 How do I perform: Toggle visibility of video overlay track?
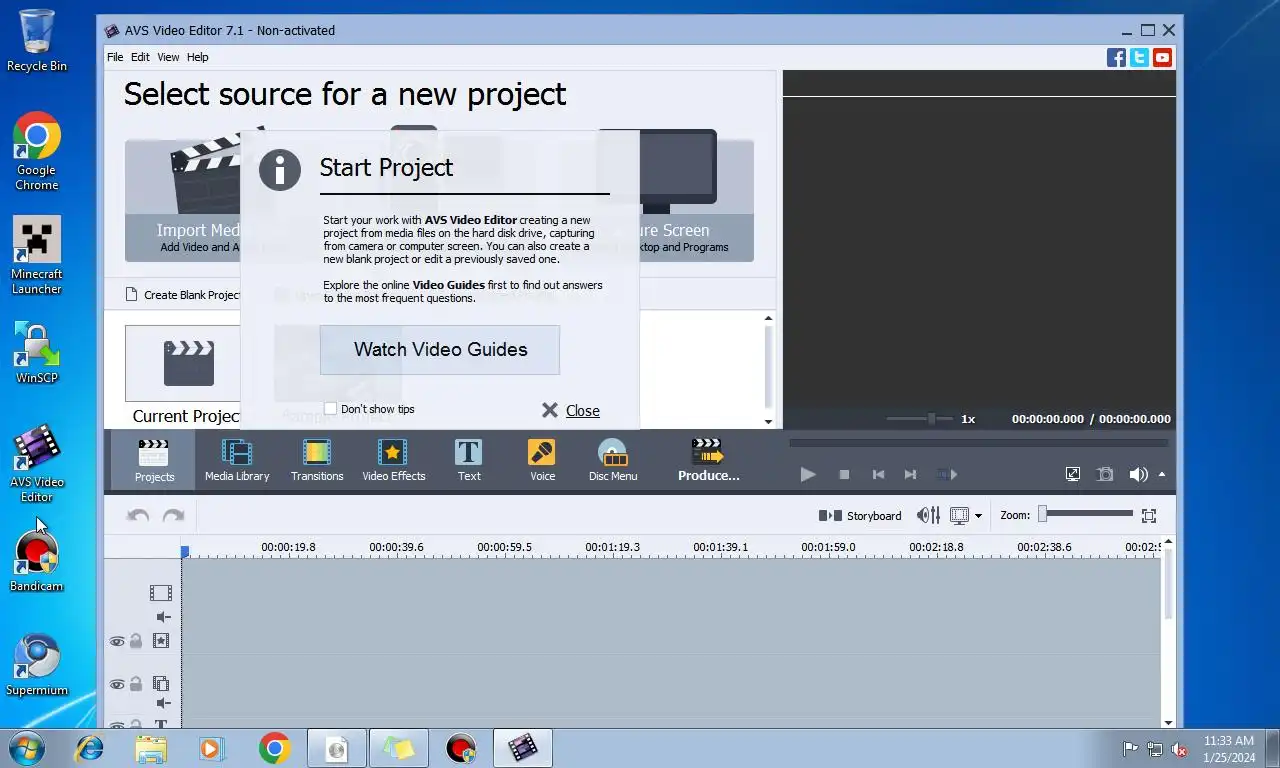117,684
